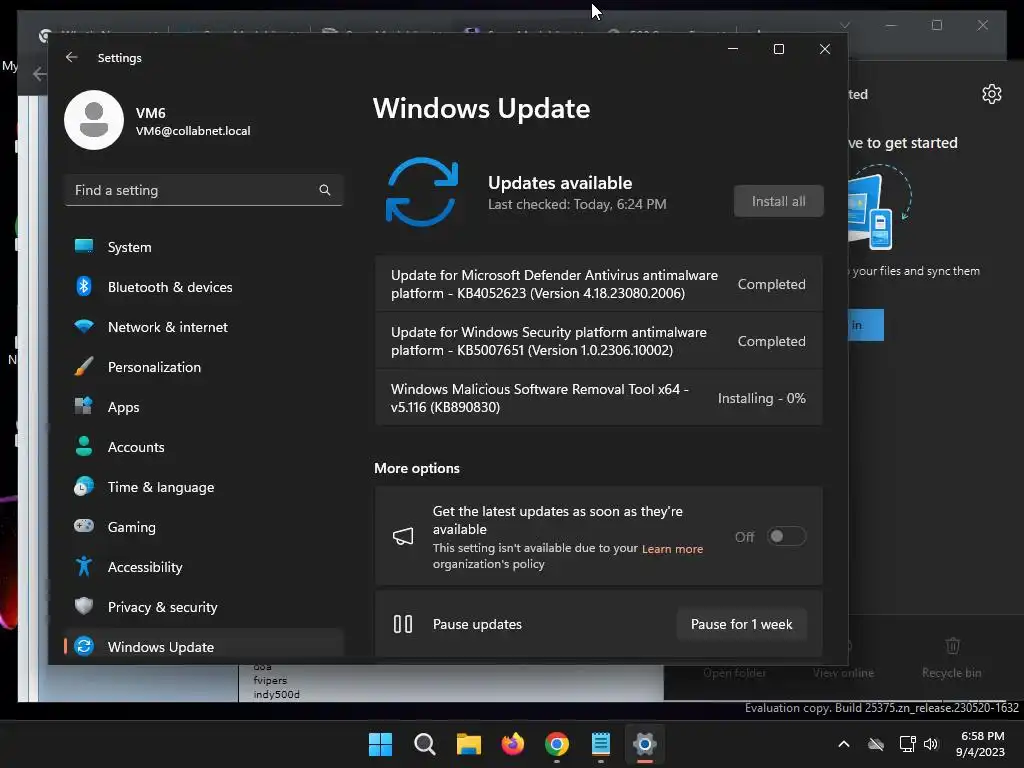Click the Accounts person icon
This screenshot has height=768, width=1024.
coord(84,446)
